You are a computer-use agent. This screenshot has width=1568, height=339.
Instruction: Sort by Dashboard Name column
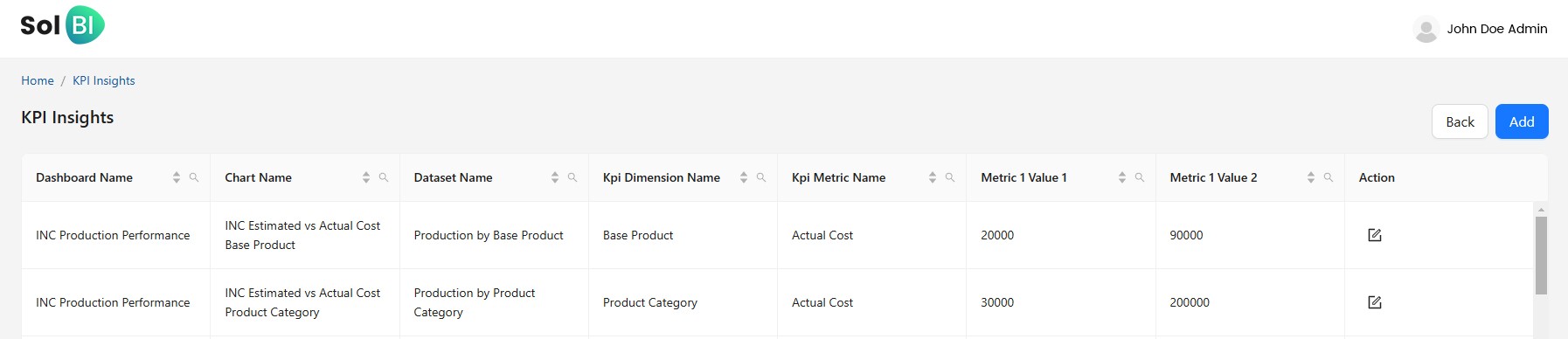point(177,177)
